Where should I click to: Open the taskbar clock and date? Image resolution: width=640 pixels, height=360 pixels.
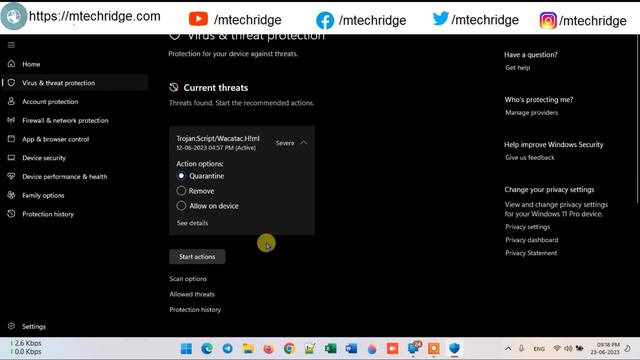click(x=605, y=349)
